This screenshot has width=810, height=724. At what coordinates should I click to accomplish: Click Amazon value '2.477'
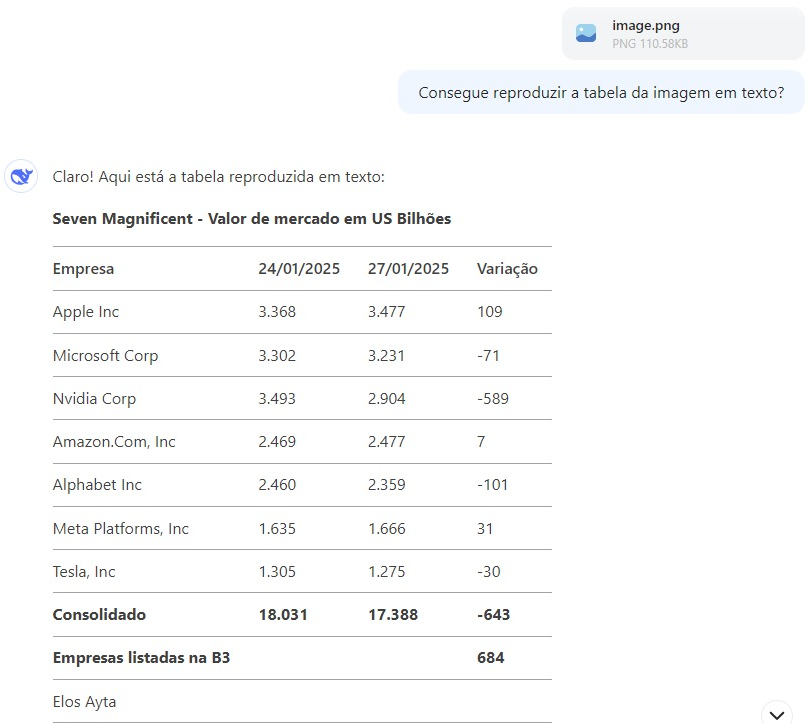click(386, 442)
